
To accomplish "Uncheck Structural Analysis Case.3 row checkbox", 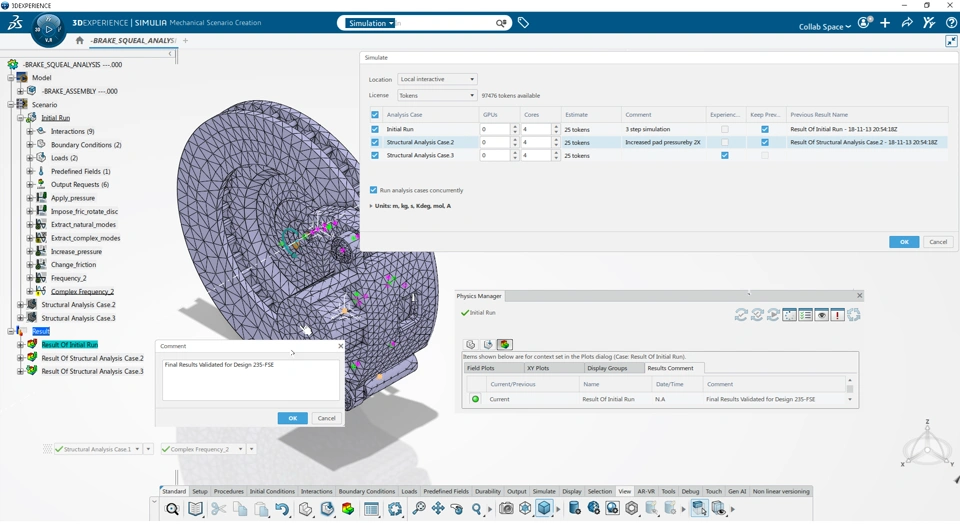I will click(375, 155).
